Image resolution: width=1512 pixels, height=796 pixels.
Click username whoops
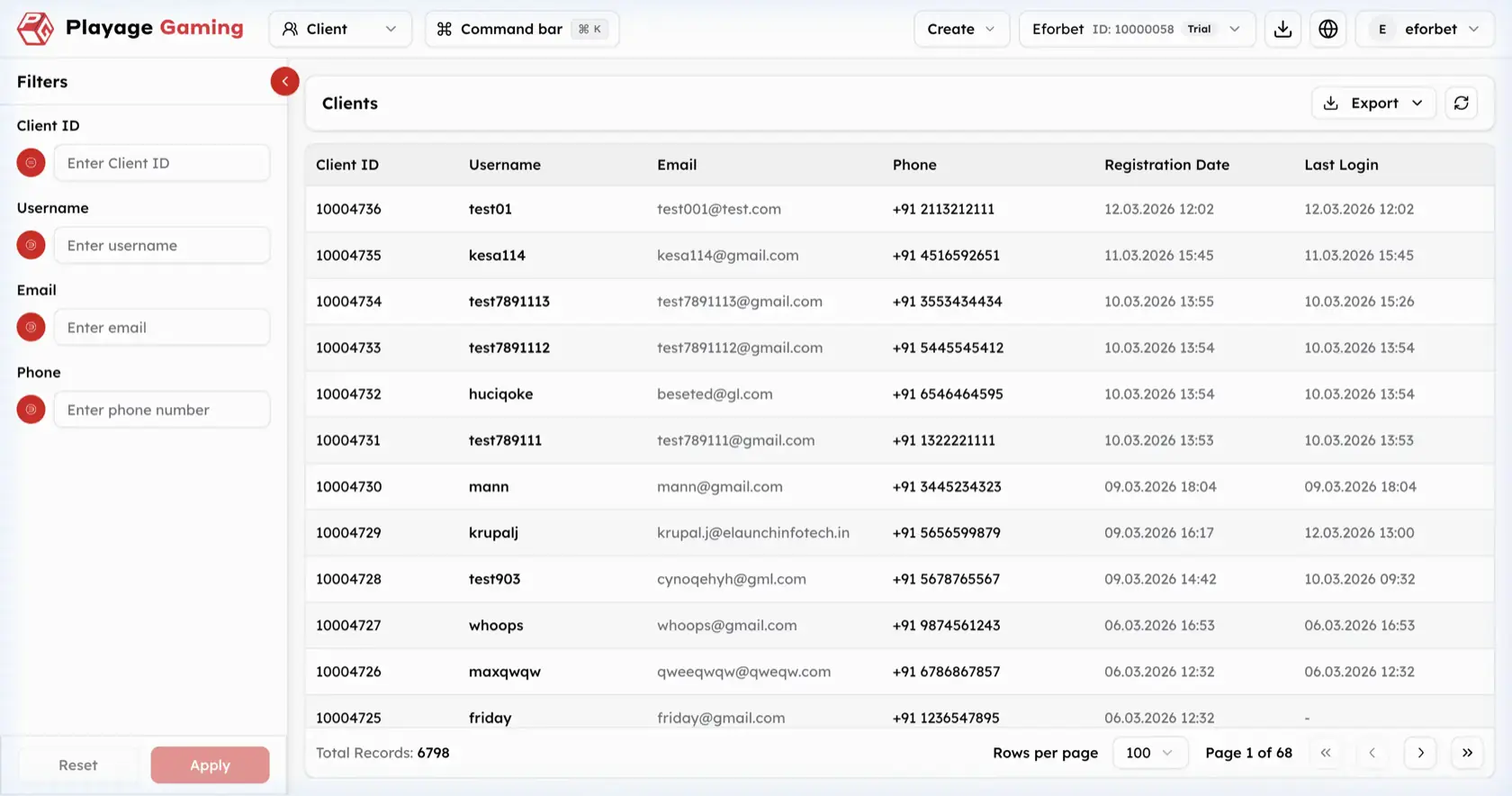(x=496, y=625)
